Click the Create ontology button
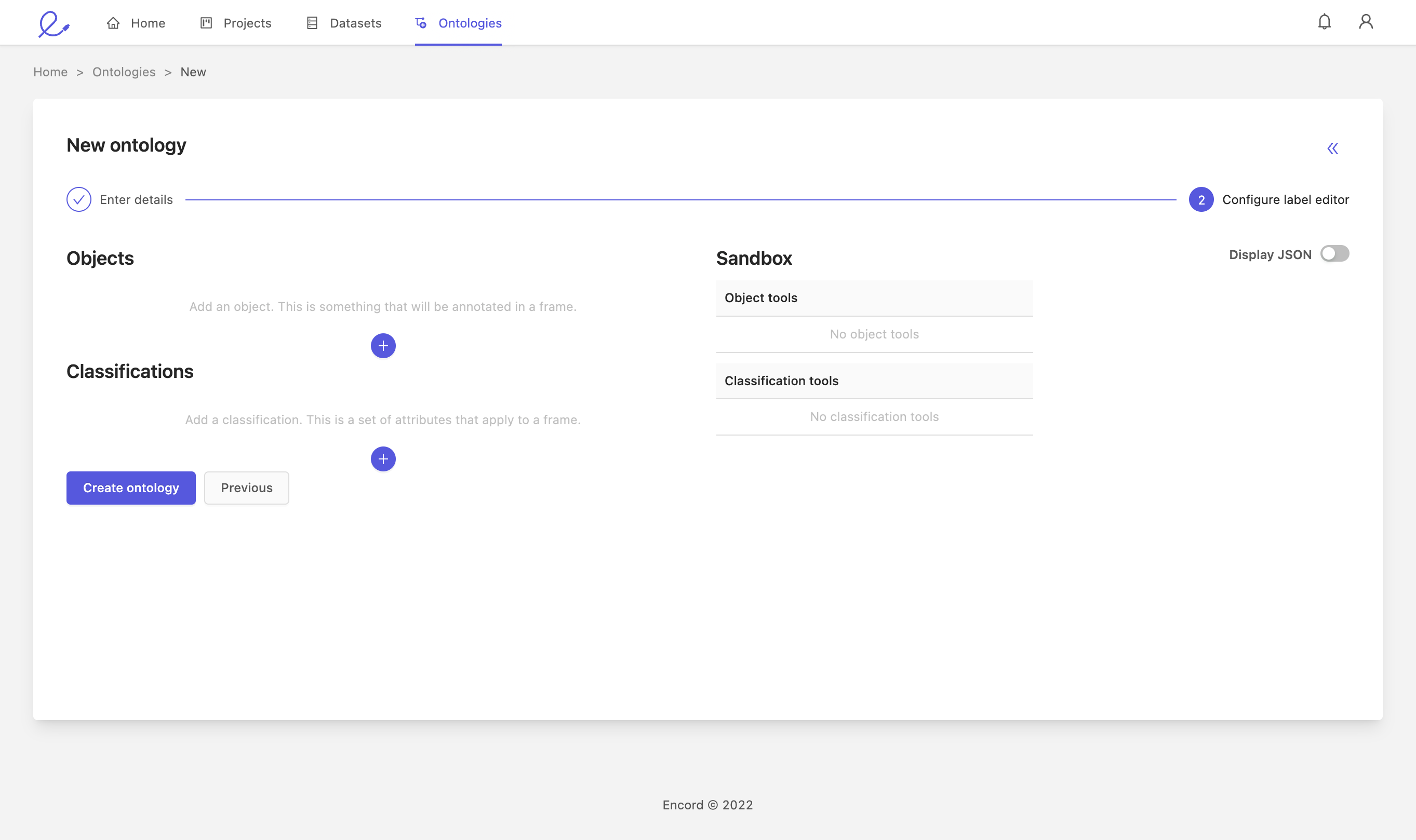Image resolution: width=1416 pixels, height=840 pixels. (131, 487)
